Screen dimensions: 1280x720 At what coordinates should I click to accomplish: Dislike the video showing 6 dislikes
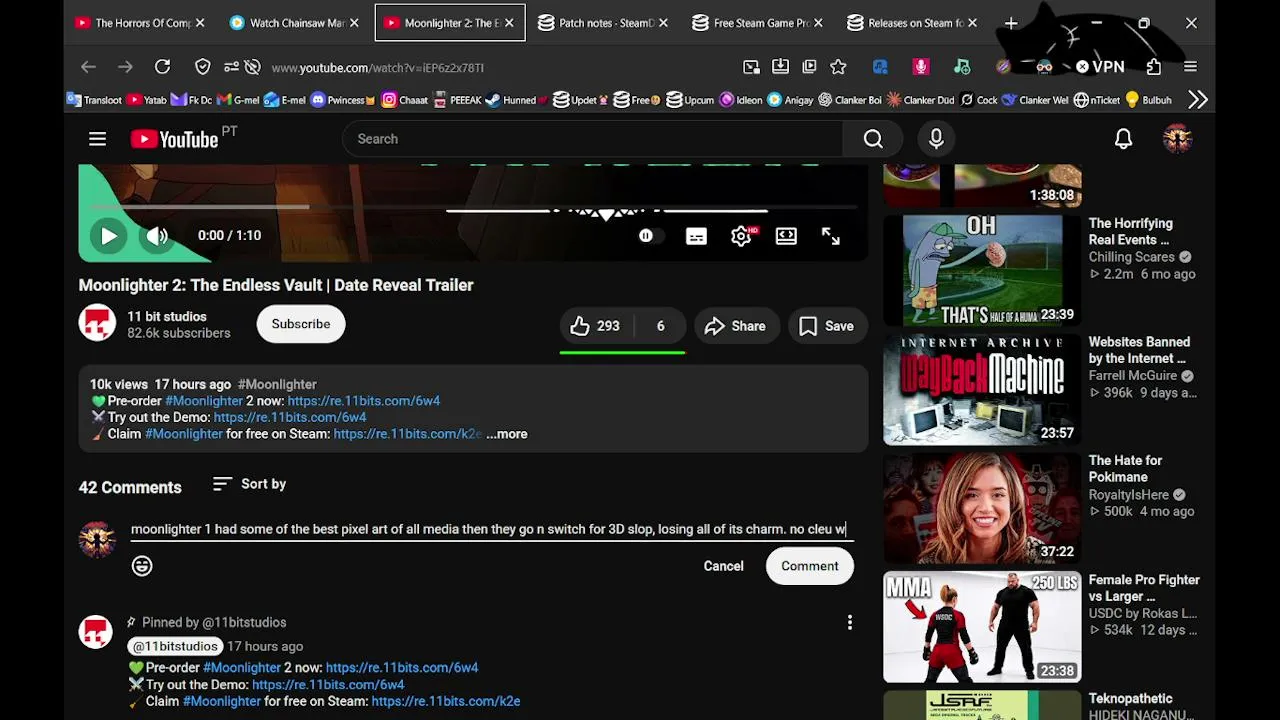(660, 326)
